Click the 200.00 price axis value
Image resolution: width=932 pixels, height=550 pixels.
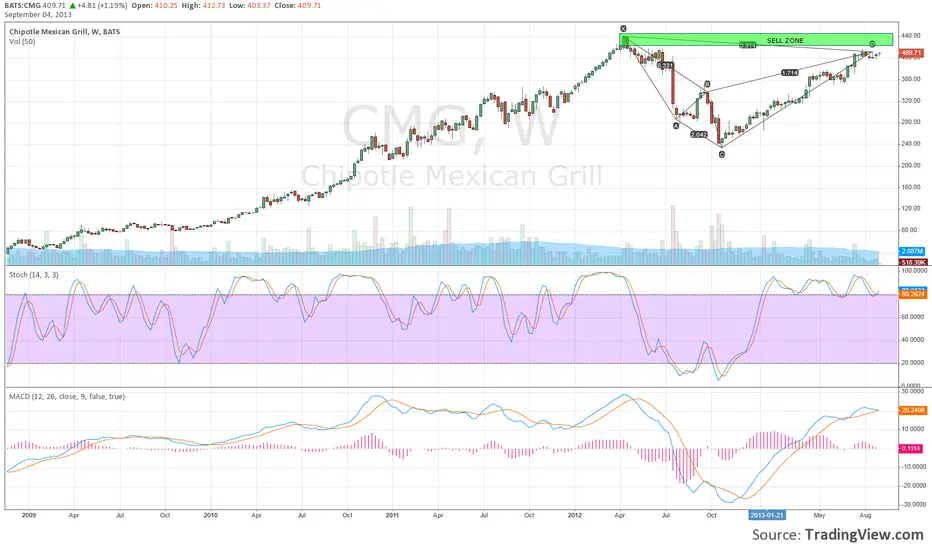click(x=911, y=165)
